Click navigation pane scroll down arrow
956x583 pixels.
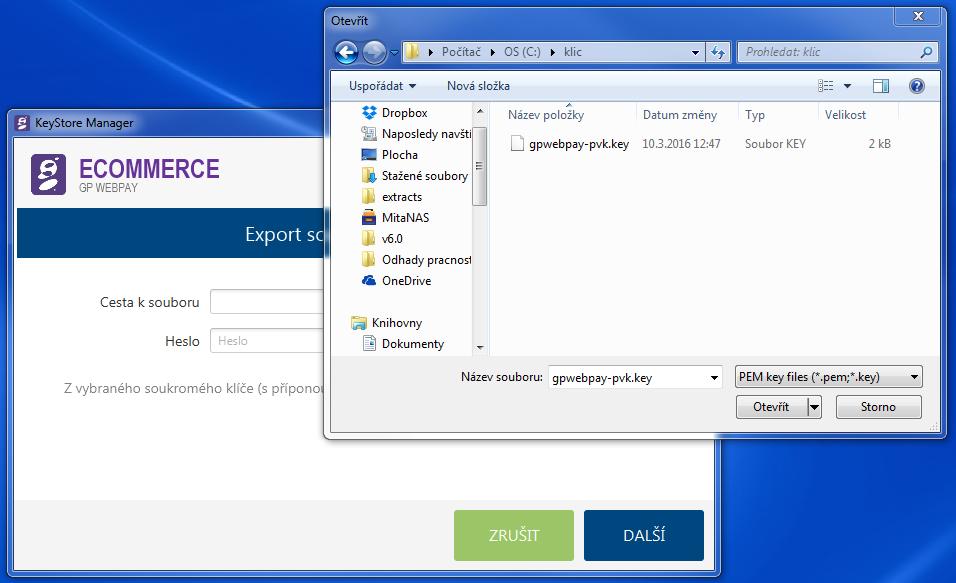pos(480,348)
